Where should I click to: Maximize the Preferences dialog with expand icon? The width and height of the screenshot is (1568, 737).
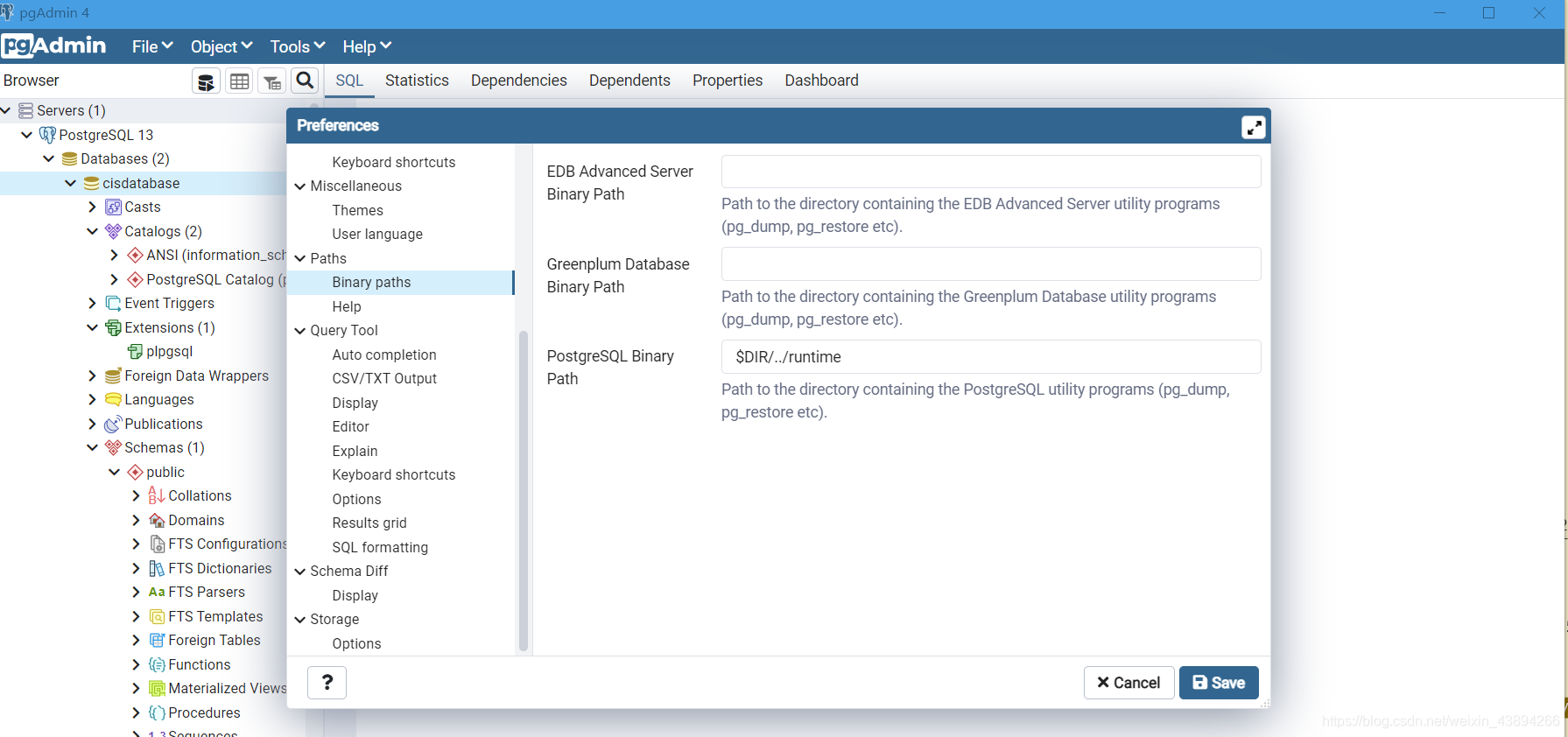1253,127
